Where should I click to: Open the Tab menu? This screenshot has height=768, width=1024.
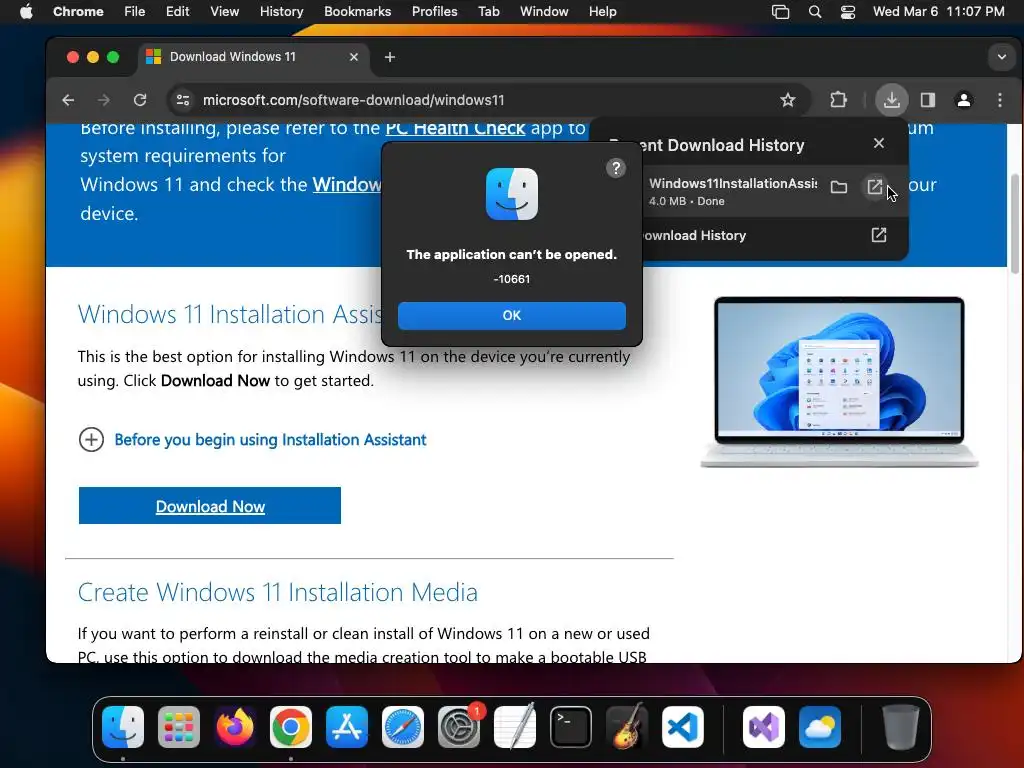point(488,11)
